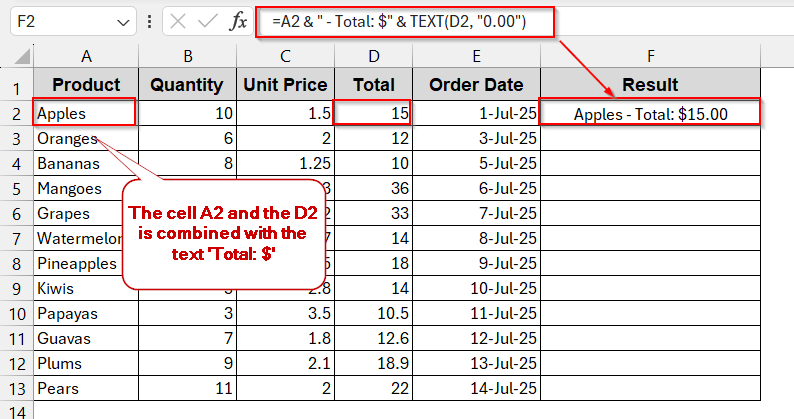
Task: Expand the Name Box dropdown arrow
Action: pyautogui.click(x=123, y=21)
